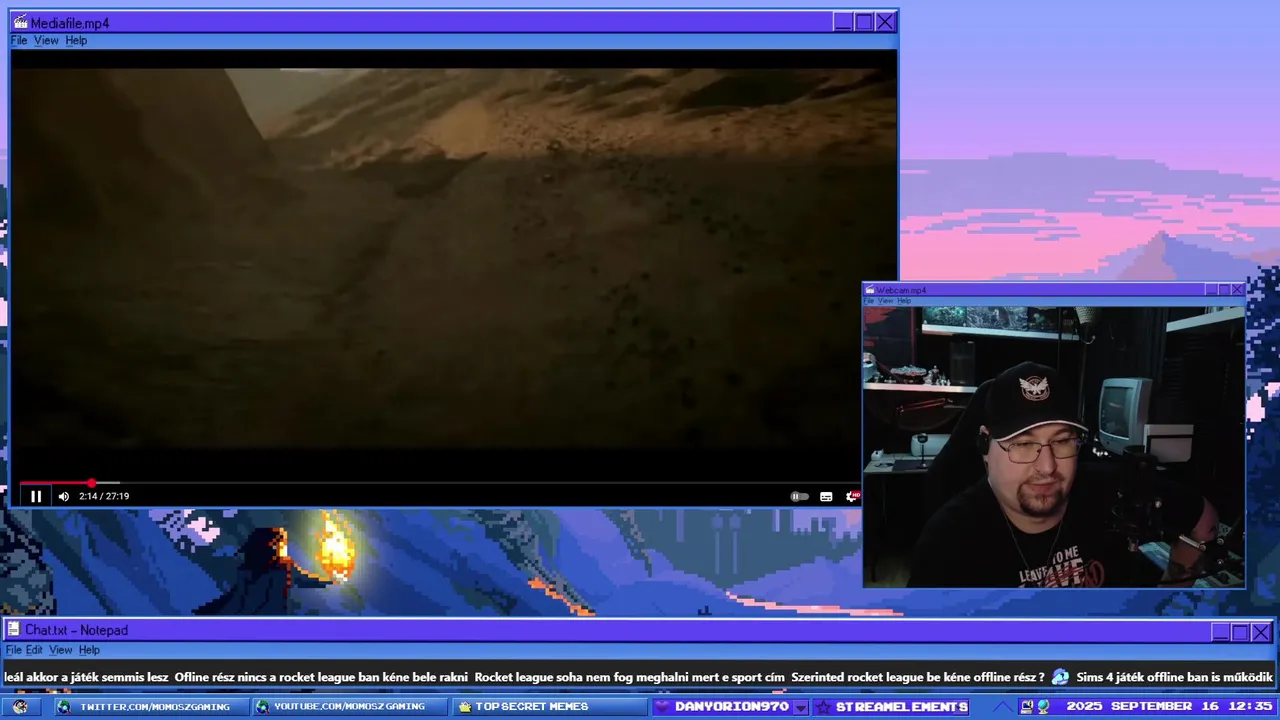1280x720 pixels.
Task: Expand dropdown arrow next to DANYORION970
Action: [800, 707]
